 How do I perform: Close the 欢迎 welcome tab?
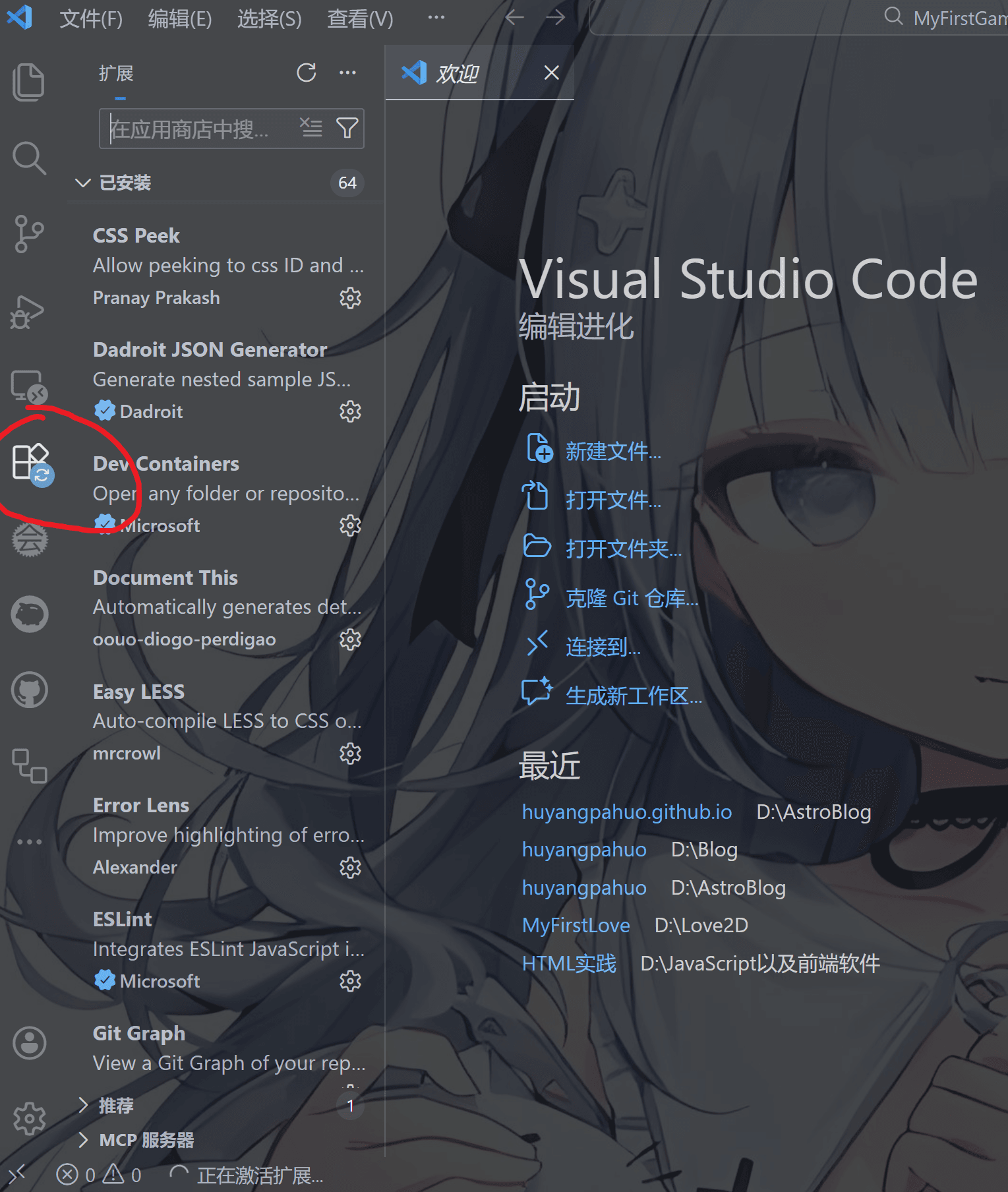click(x=551, y=73)
